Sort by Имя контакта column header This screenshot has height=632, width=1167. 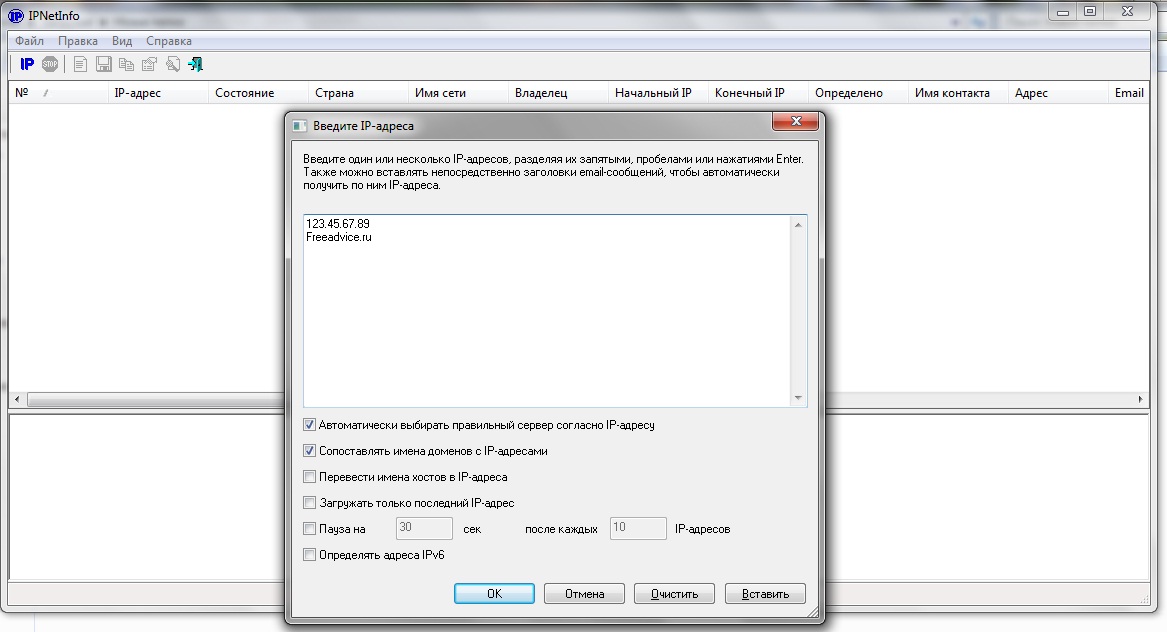(958, 93)
